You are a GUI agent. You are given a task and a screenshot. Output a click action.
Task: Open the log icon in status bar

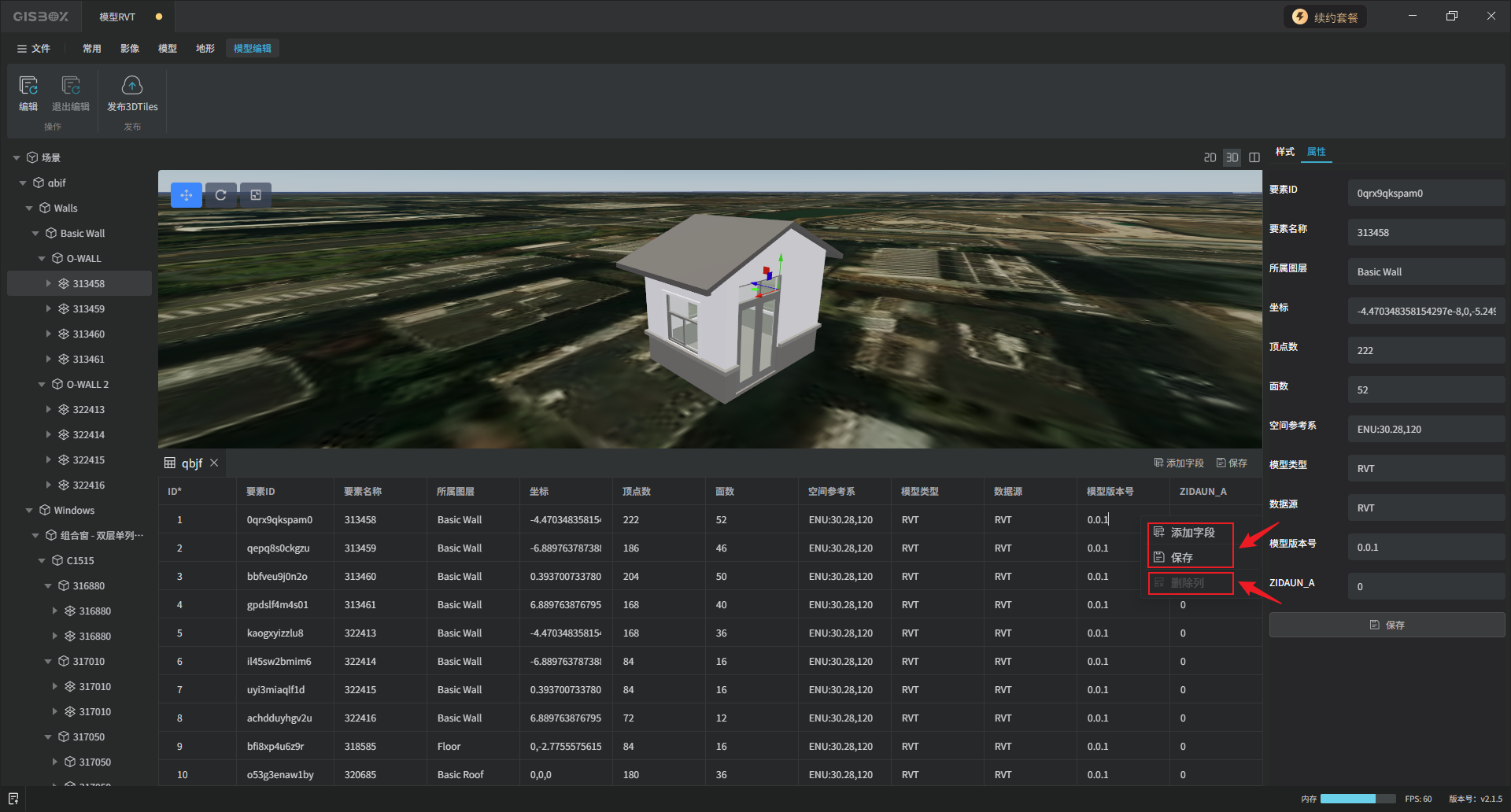[x=13, y=799]
